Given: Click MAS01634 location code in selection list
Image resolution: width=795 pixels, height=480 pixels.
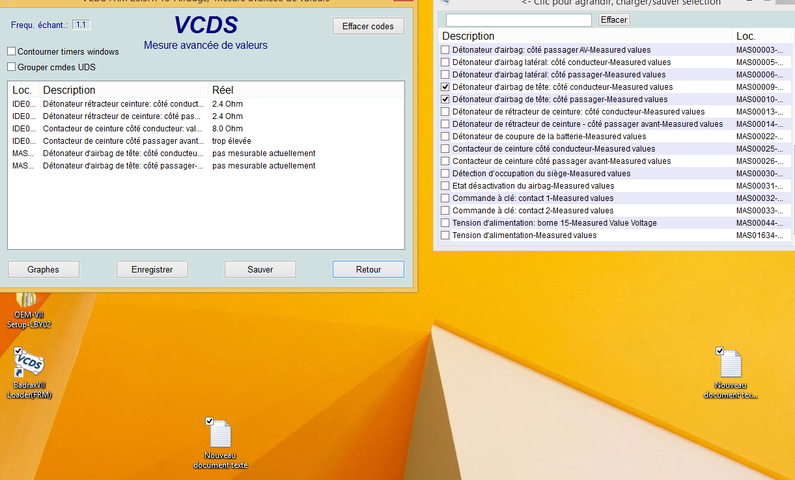Looking at the screenshot, I should tap(760, 235).
